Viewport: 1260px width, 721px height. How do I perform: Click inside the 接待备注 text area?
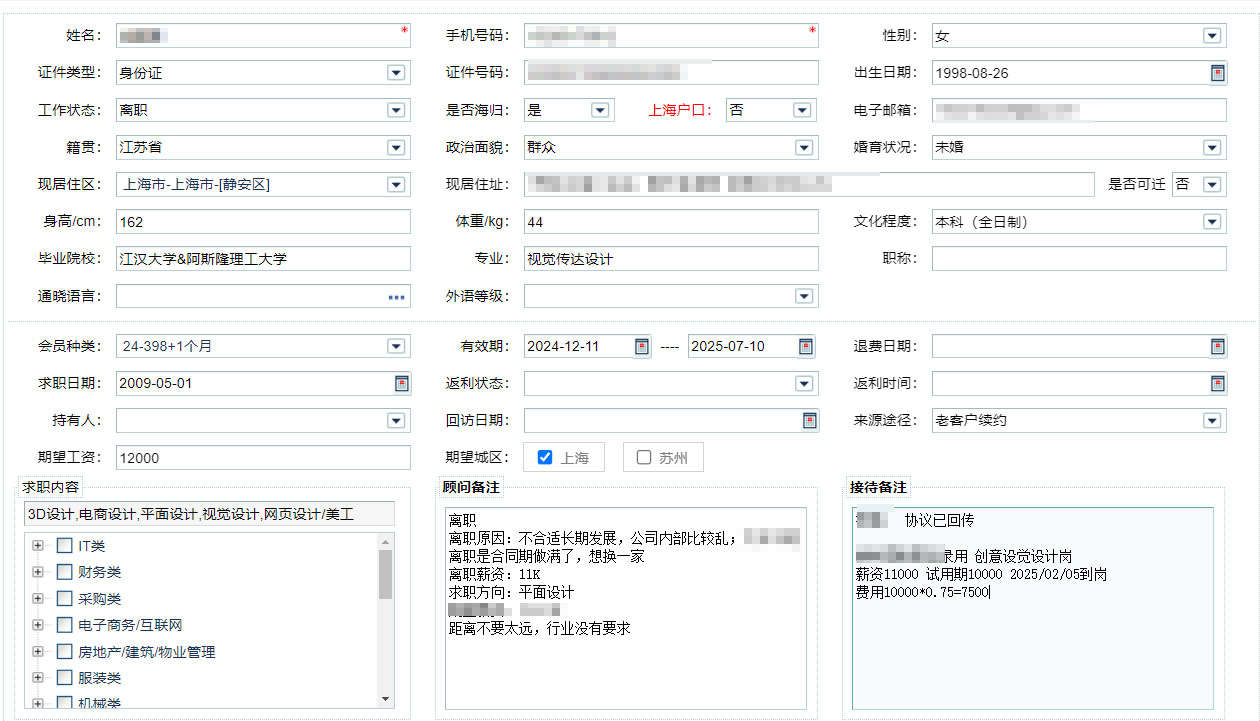(x=1032, y=608)
